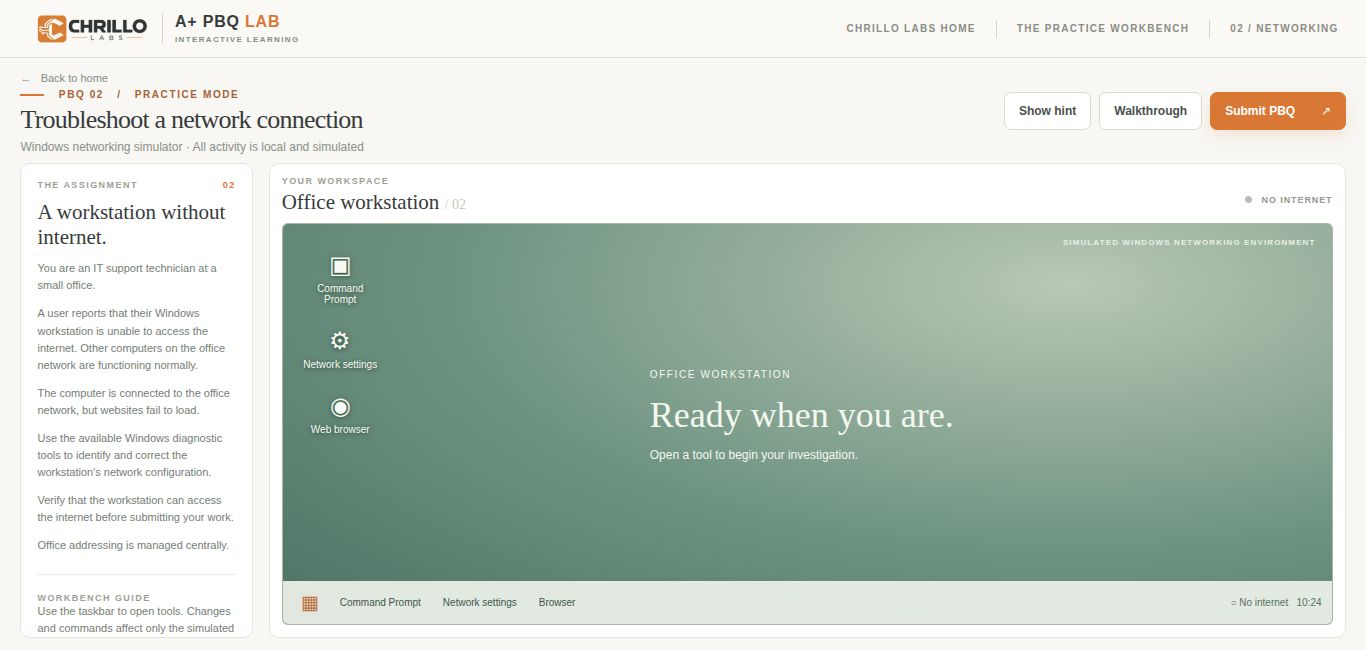
Task: Click the A workstation without internet heading
Action: click(x=132, y=225)
